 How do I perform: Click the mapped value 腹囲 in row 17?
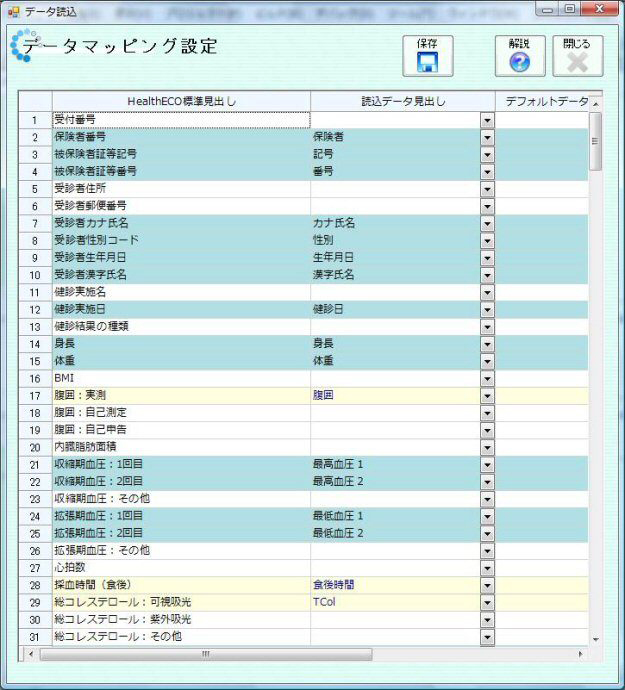323,395
